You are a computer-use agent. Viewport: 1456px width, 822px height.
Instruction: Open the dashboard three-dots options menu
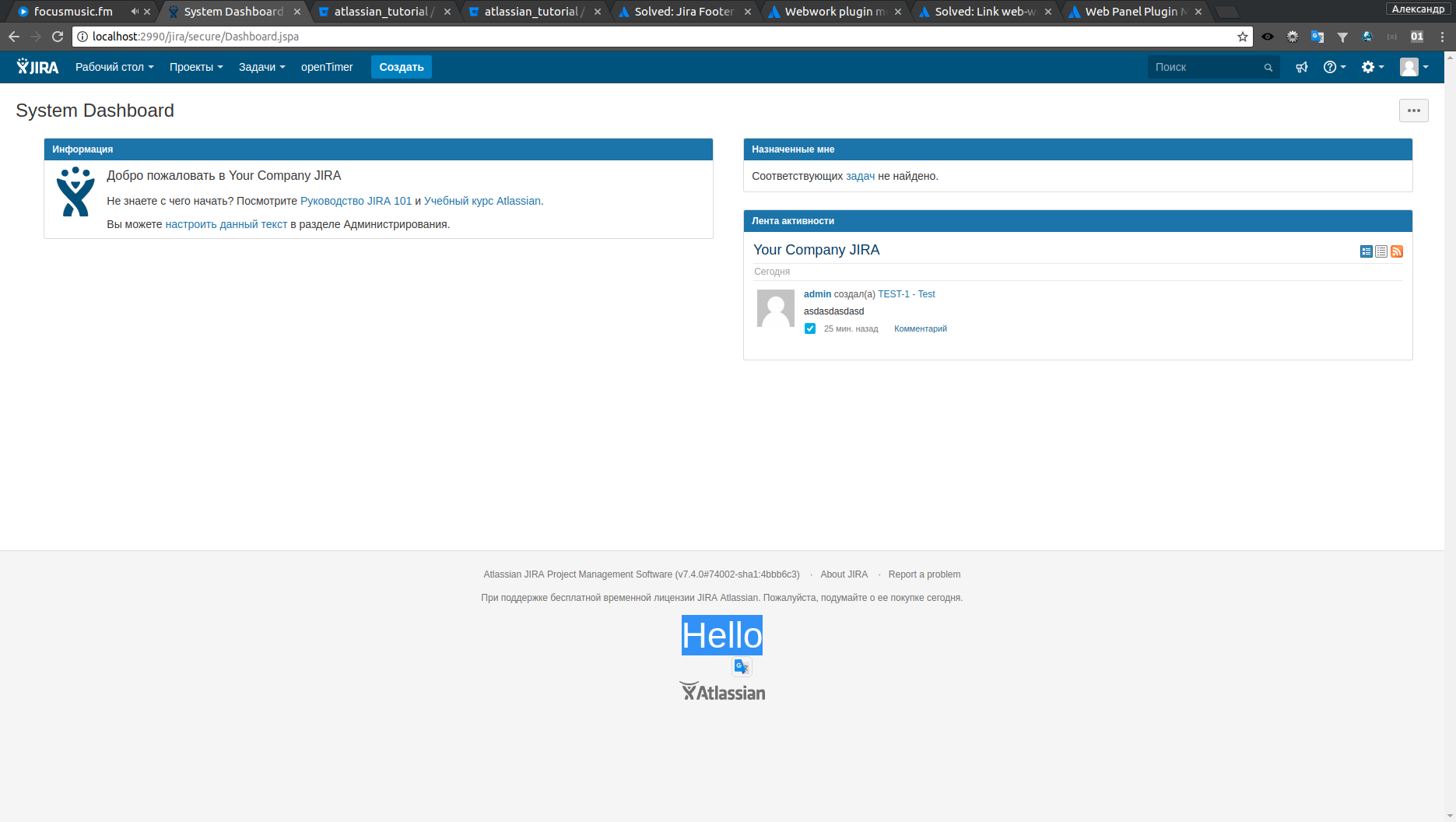click(x=1414, y=111)
